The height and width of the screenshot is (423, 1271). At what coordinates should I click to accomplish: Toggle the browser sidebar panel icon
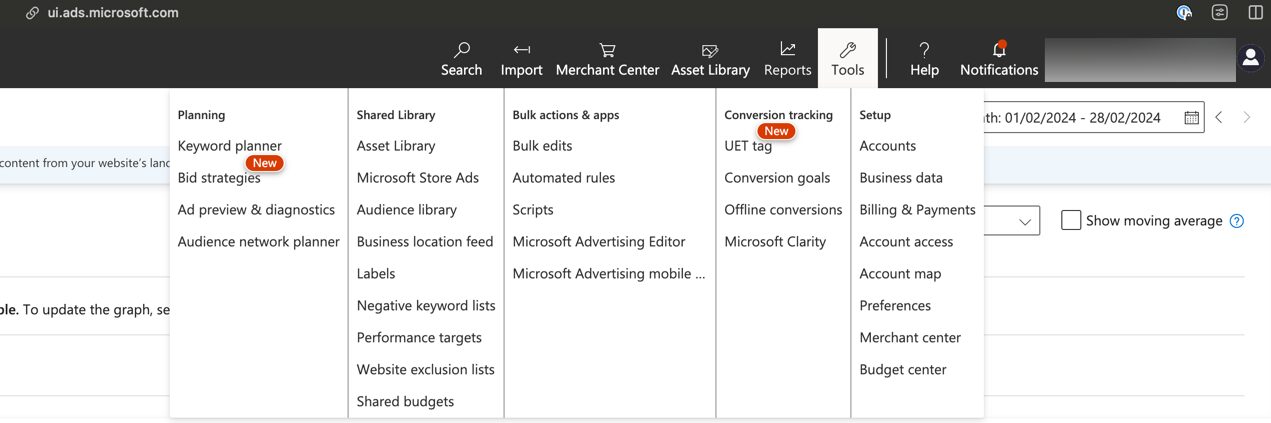click(x=1256, y=13)
